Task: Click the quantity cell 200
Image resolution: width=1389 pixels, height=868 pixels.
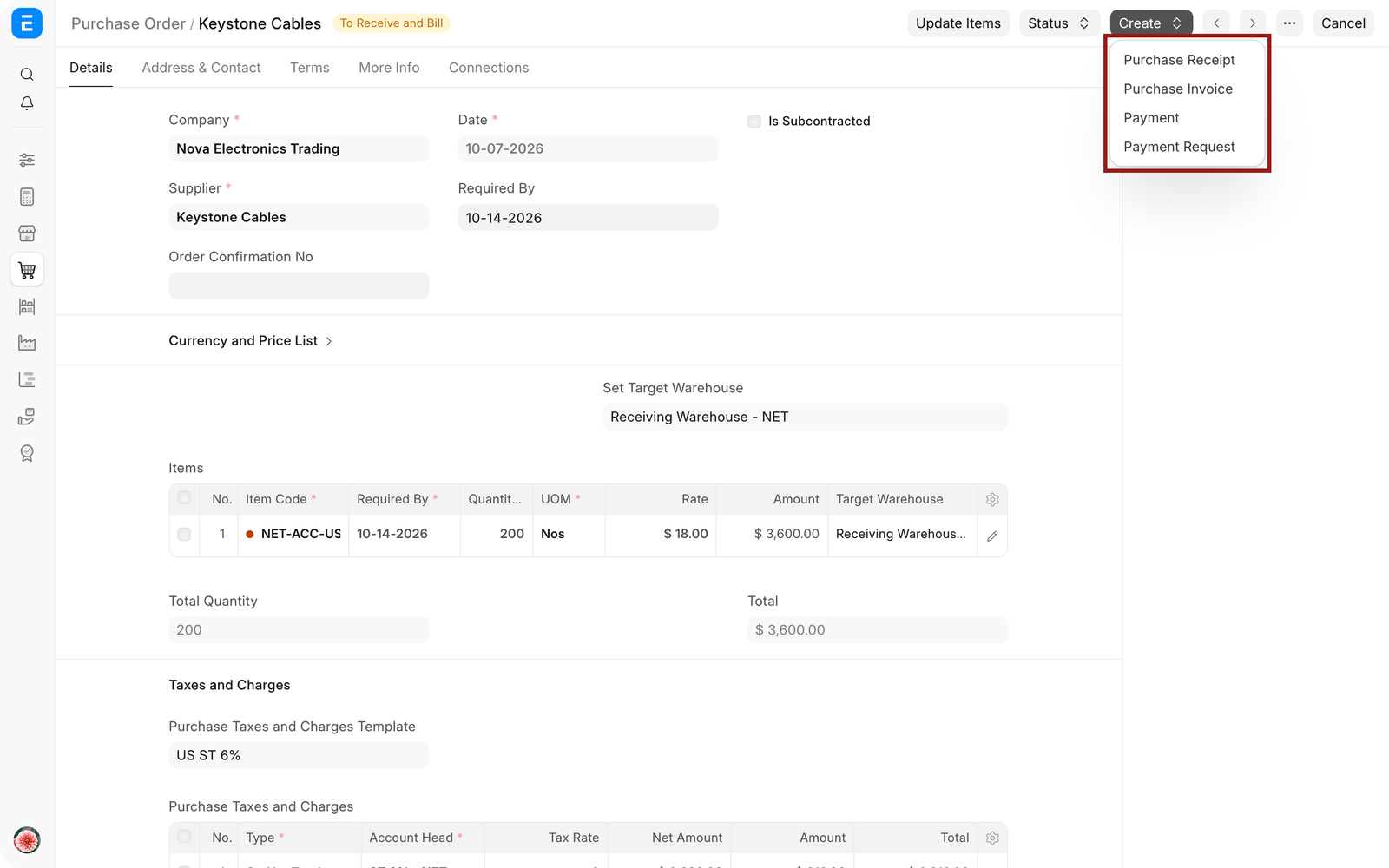Action: (x=497, y=535)
